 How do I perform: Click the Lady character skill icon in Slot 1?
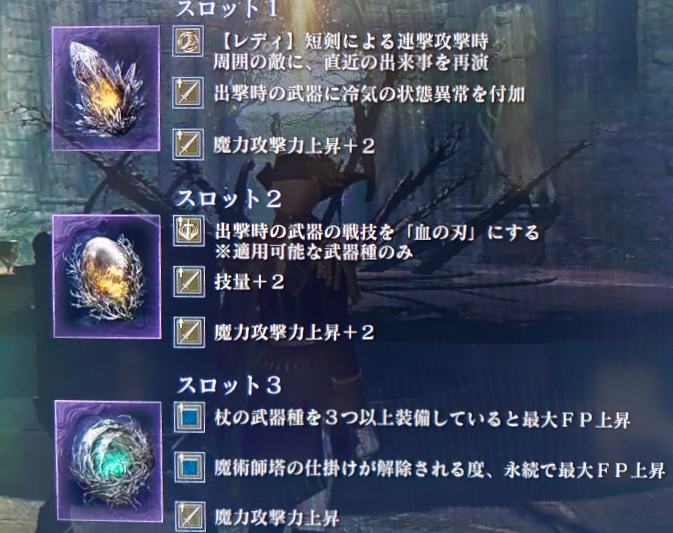pyautogui.click(x=188, y=41)
